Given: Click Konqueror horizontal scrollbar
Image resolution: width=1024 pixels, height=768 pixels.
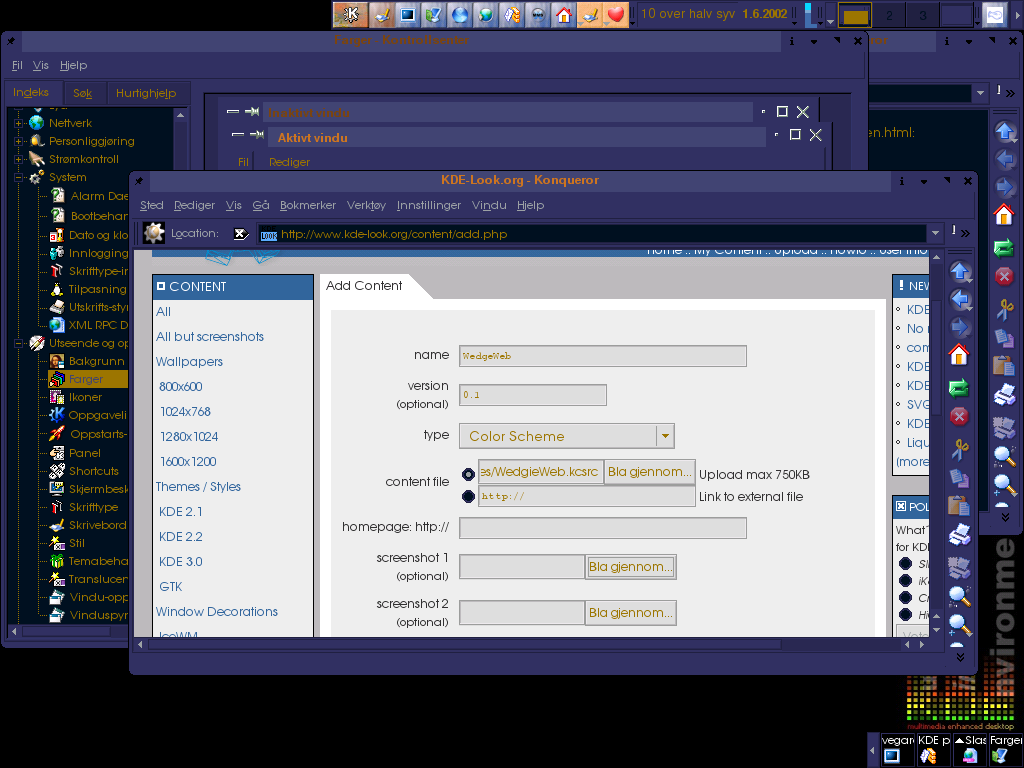Looking at the screenshot, I should pyautogui.click(x=465, y=645).
